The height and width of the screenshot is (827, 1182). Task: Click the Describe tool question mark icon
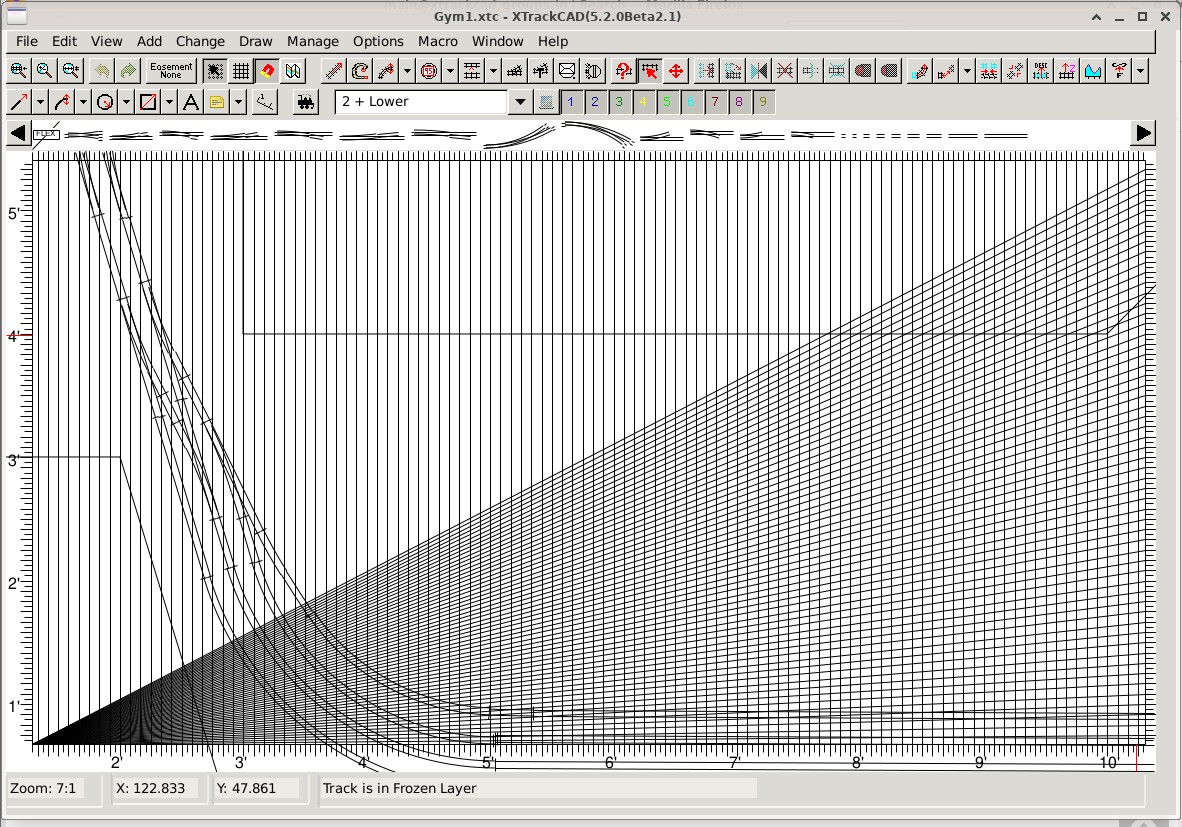click(623, 71)
